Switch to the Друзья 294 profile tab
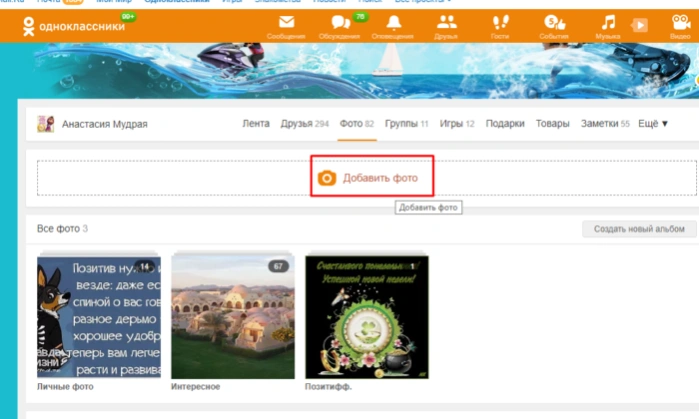This screenshot has width=699, height=419. pos(304,123)
